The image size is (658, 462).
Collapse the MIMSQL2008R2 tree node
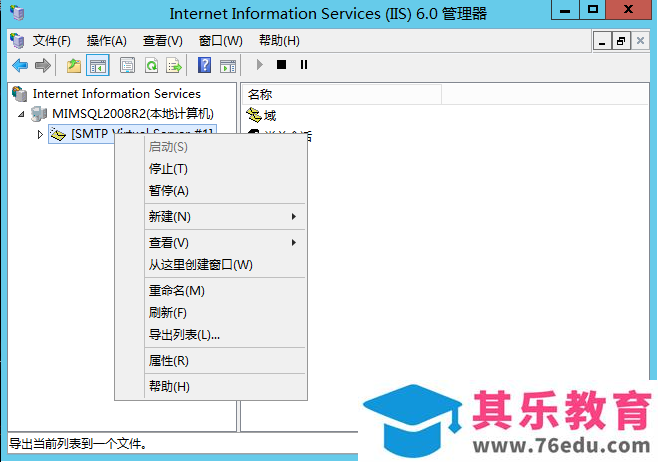click(21, 114)
